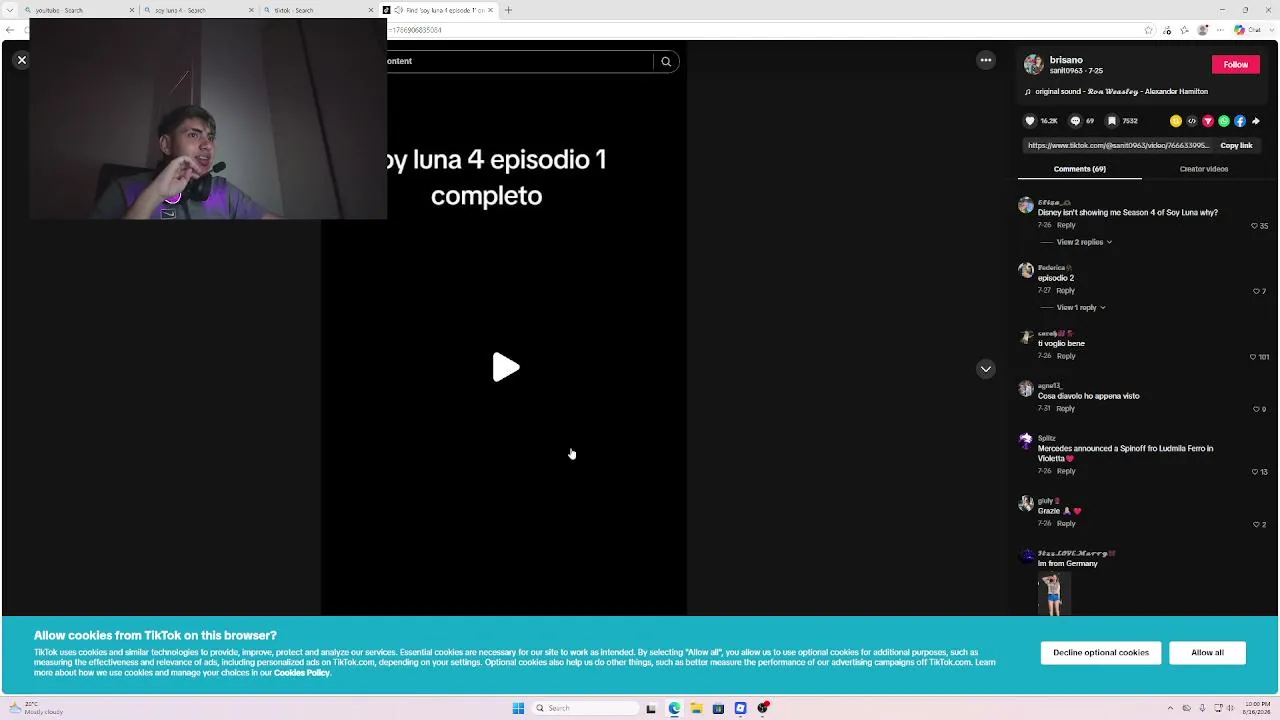The width and height of the screenshot is (1280, 720).
Task: Open File Explorer from the taskbar
Action: pos(696,709)
